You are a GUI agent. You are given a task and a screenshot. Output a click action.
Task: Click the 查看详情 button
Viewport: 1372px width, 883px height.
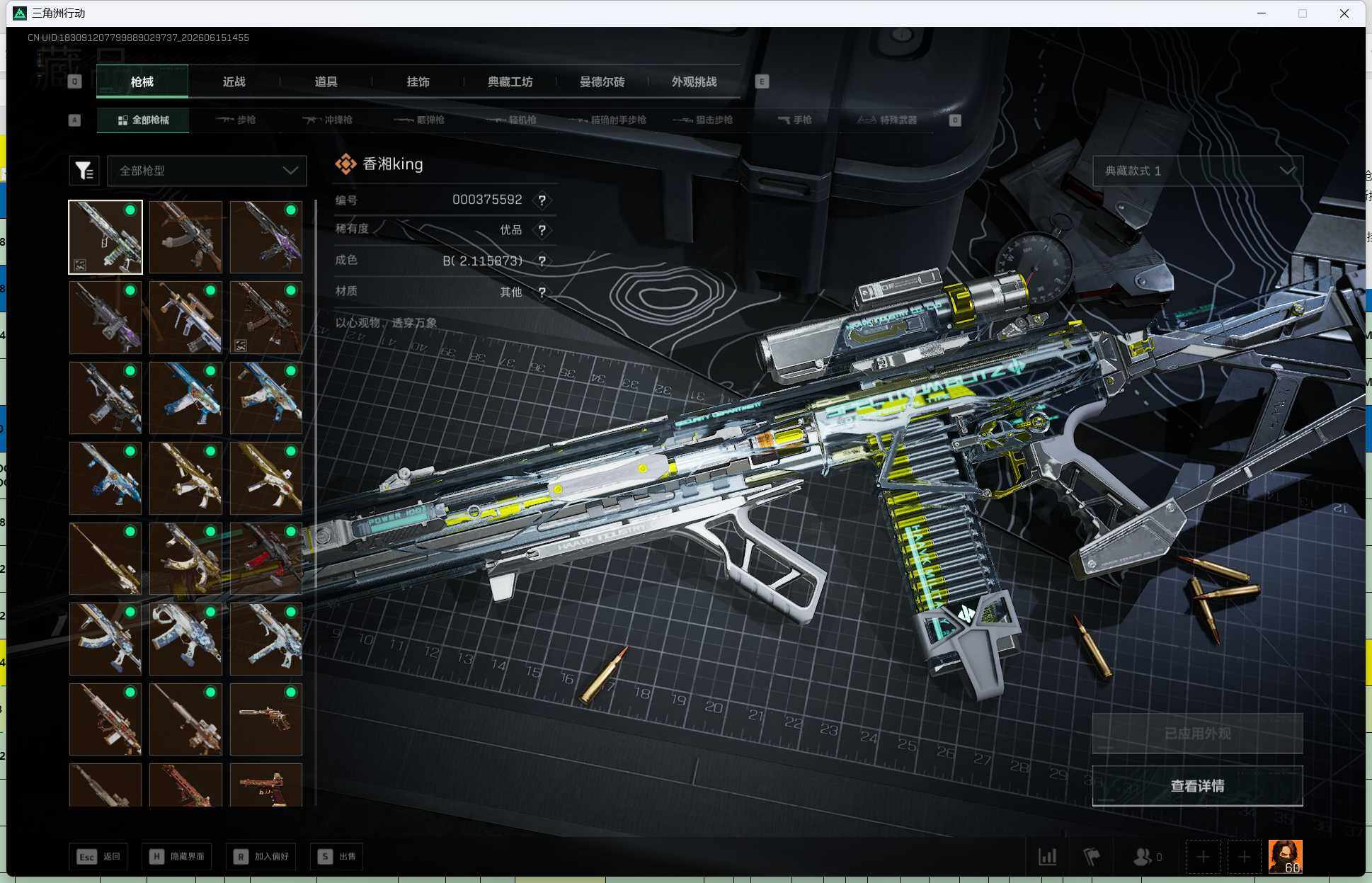pos(1198,786)
